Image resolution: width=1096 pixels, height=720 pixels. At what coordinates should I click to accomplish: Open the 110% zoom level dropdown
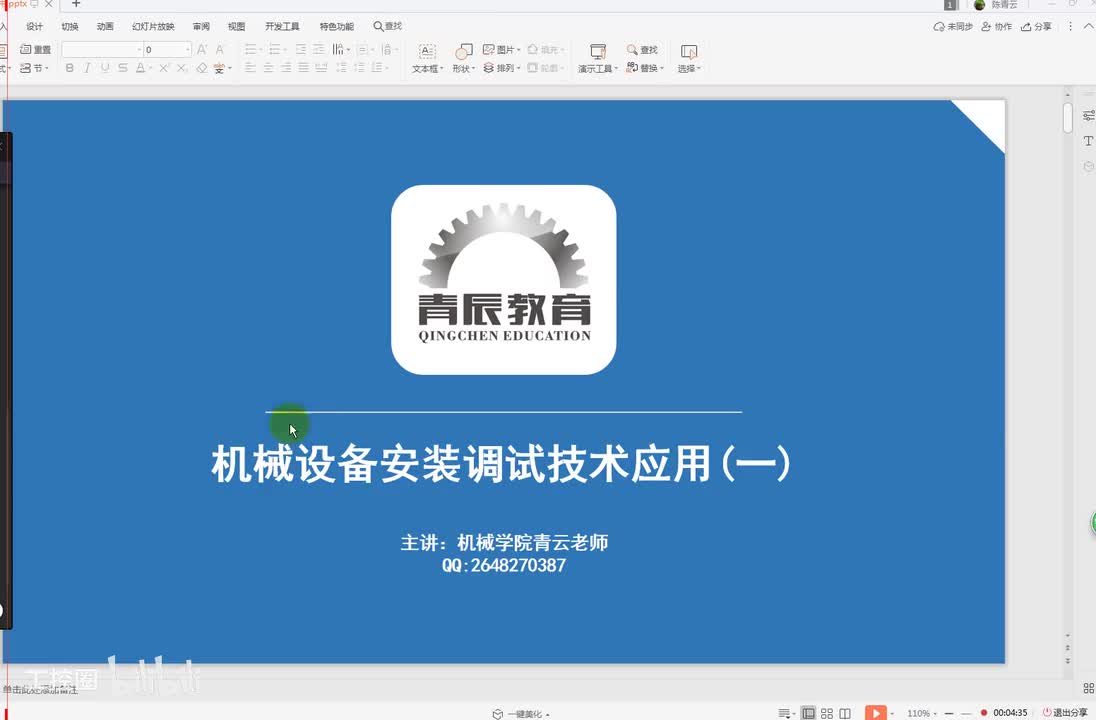coord(922,713)
